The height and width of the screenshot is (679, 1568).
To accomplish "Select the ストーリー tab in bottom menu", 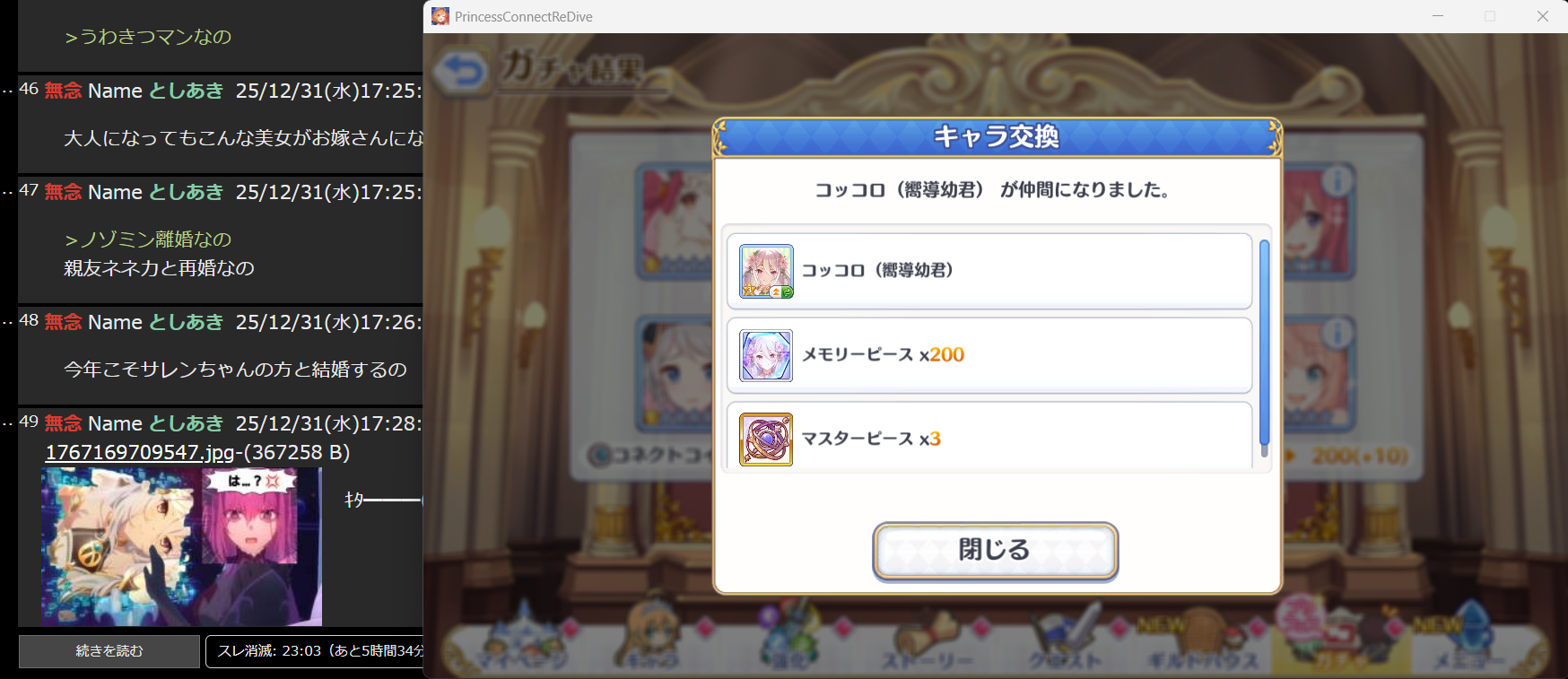I will click(x=927, y=644).
